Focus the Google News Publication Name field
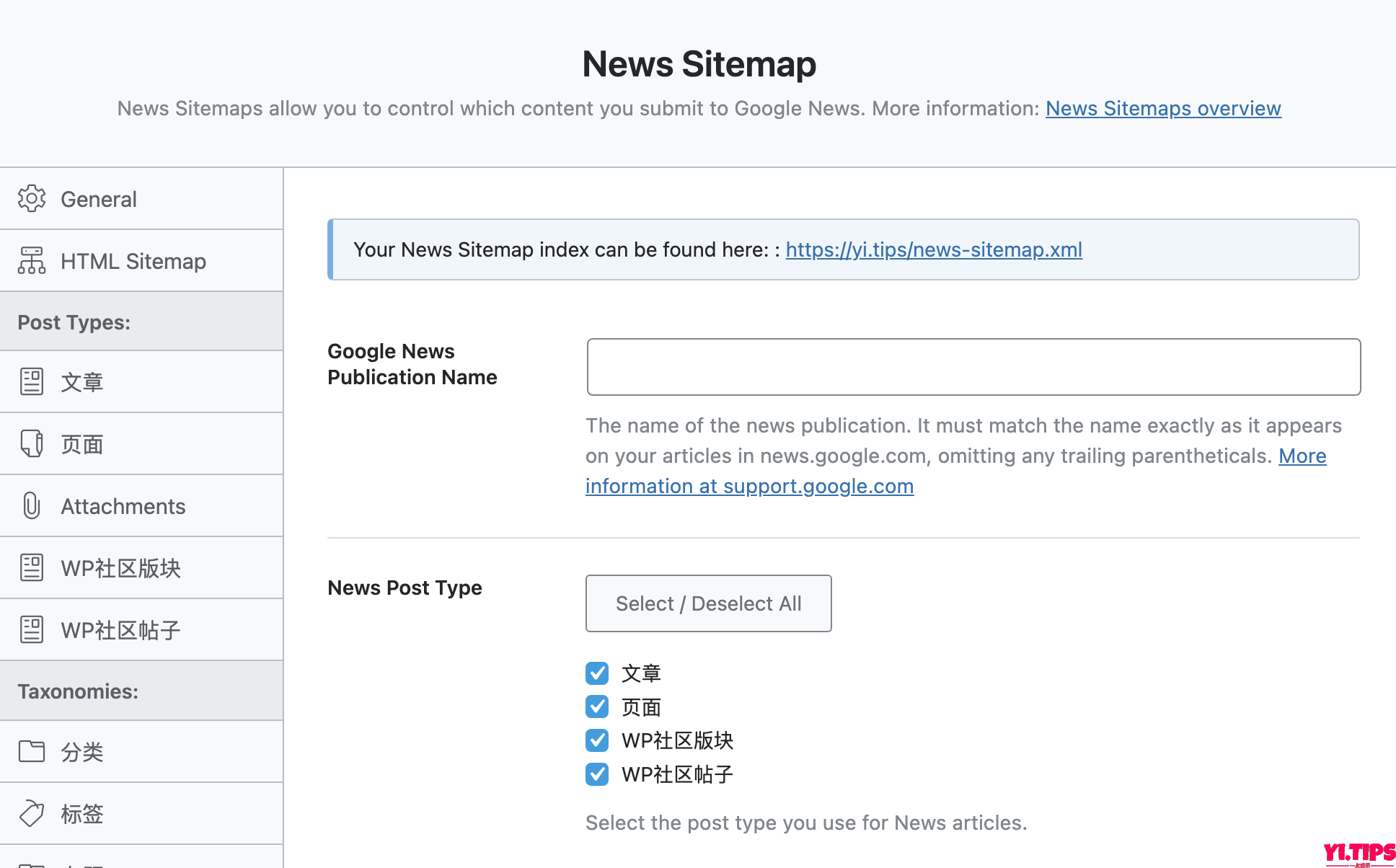The image size is (1396, 868). [973, 367]
